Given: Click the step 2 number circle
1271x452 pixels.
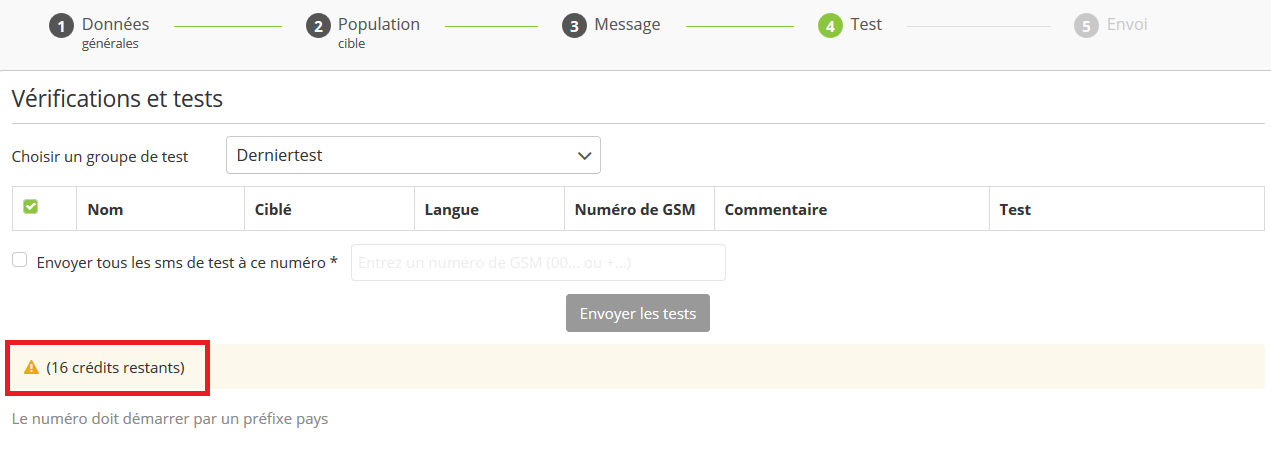Looking at the screenshot, I should coord(318,26).
